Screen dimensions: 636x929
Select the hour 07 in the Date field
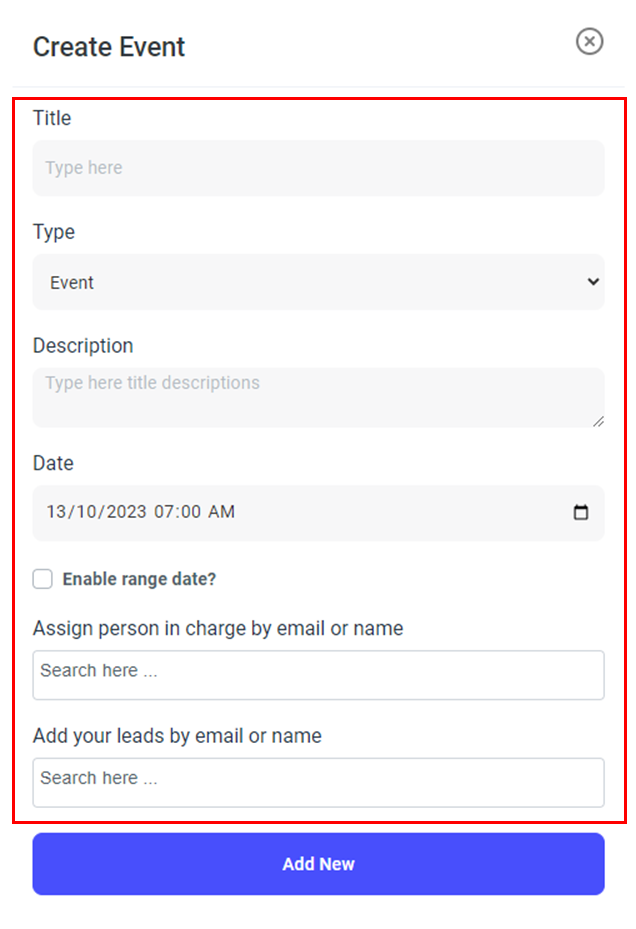[164, 512]
